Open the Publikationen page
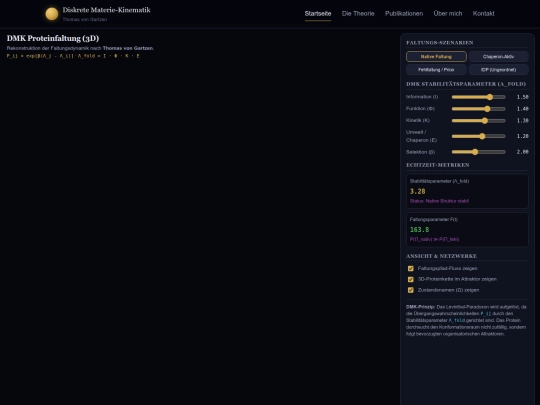Screen dimensions: 540x405 point(404,14)
